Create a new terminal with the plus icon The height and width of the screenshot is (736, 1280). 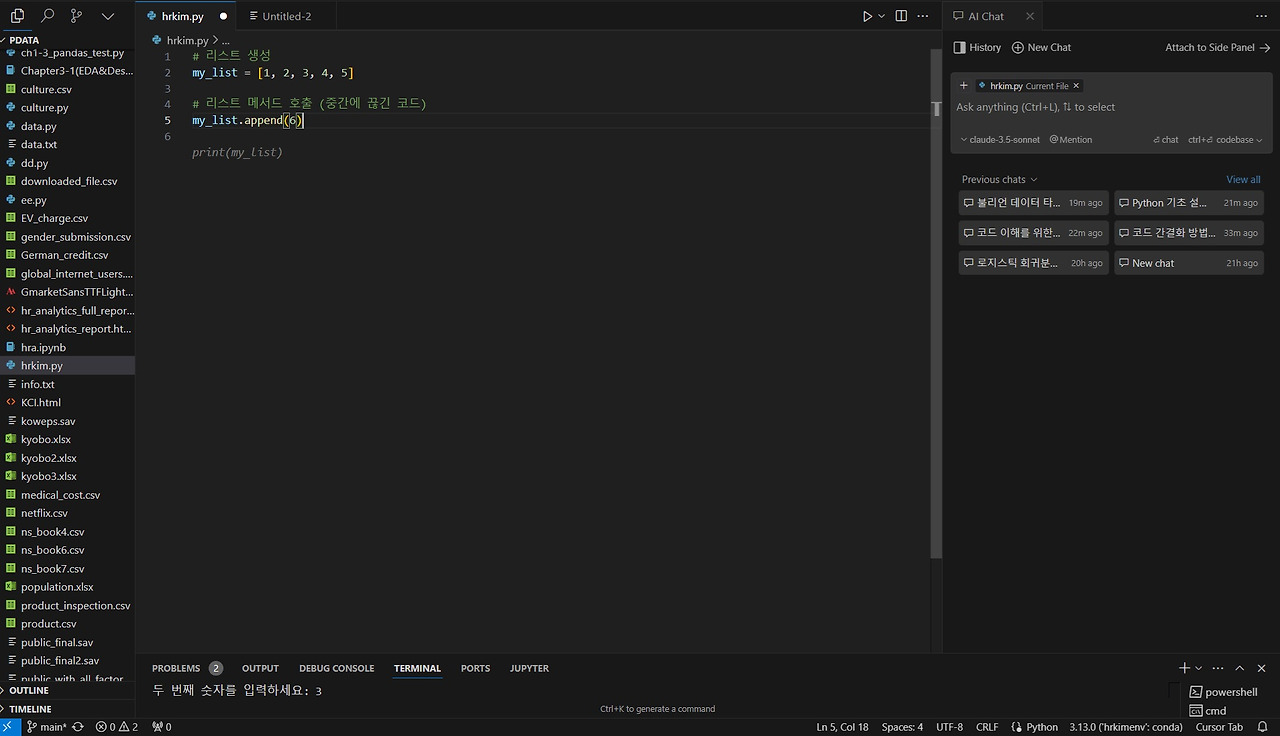[1184, 668]
